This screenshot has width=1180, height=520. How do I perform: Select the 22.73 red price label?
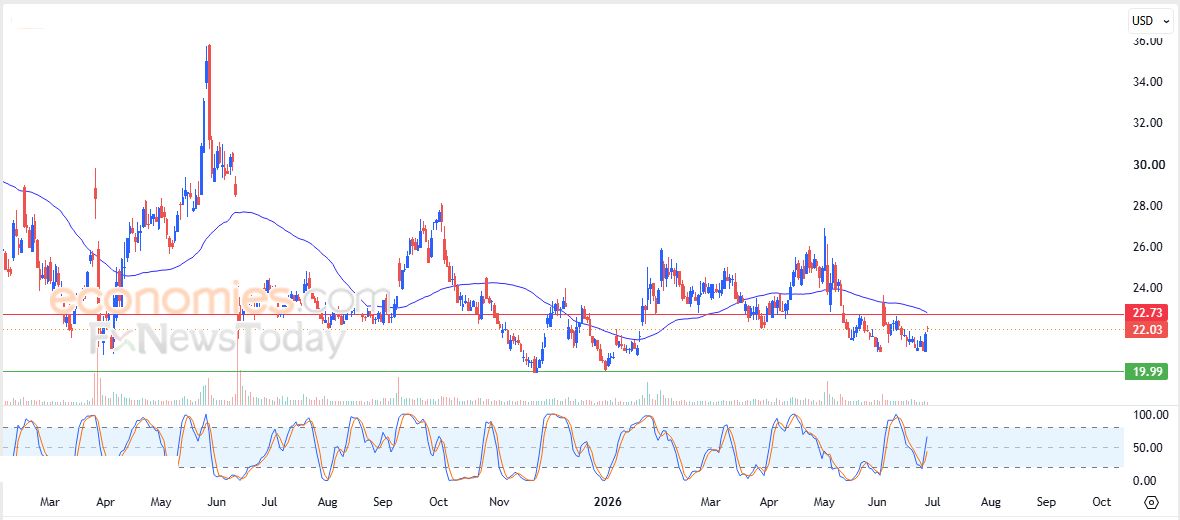(1146, 312)
